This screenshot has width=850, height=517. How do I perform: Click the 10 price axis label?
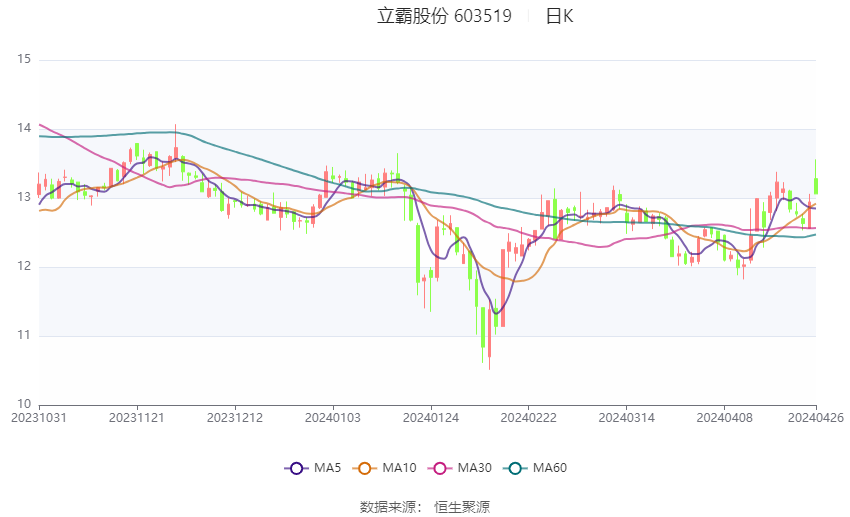pyautogui.click(x=24, y=404)
